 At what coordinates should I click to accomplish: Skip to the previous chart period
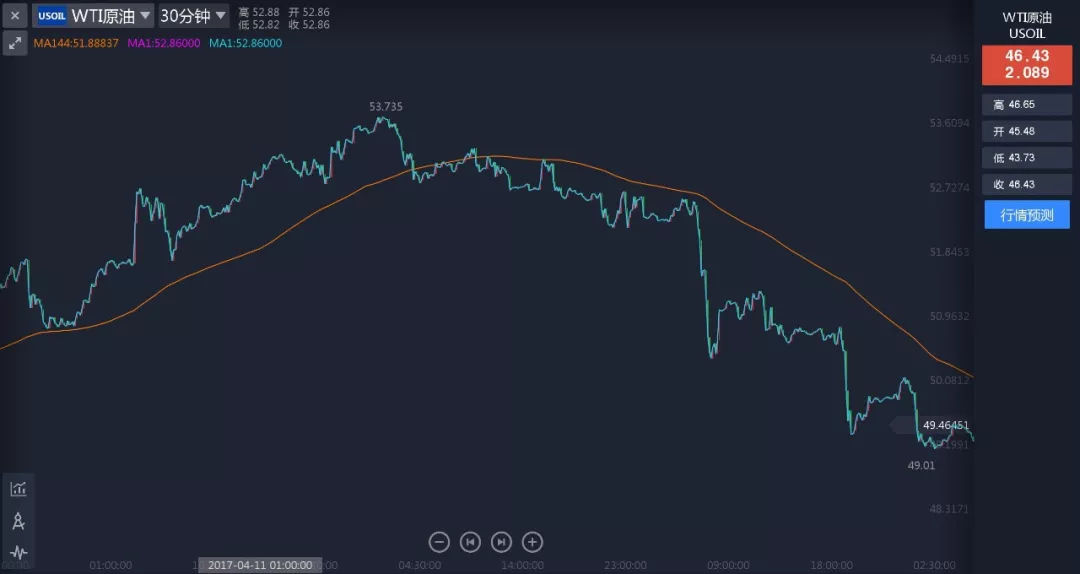point(470,542)
